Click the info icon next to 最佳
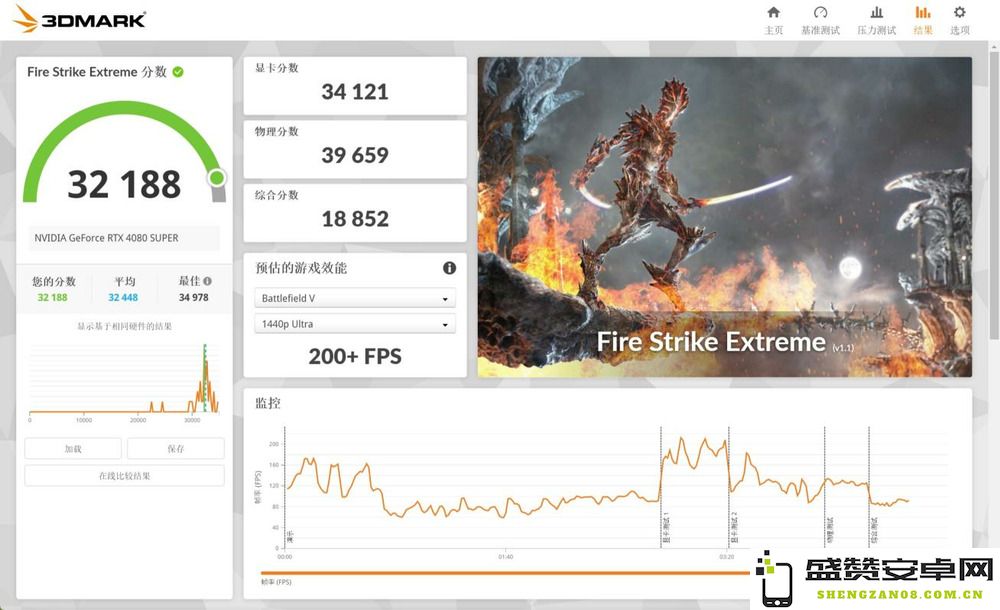 (207, 281)
